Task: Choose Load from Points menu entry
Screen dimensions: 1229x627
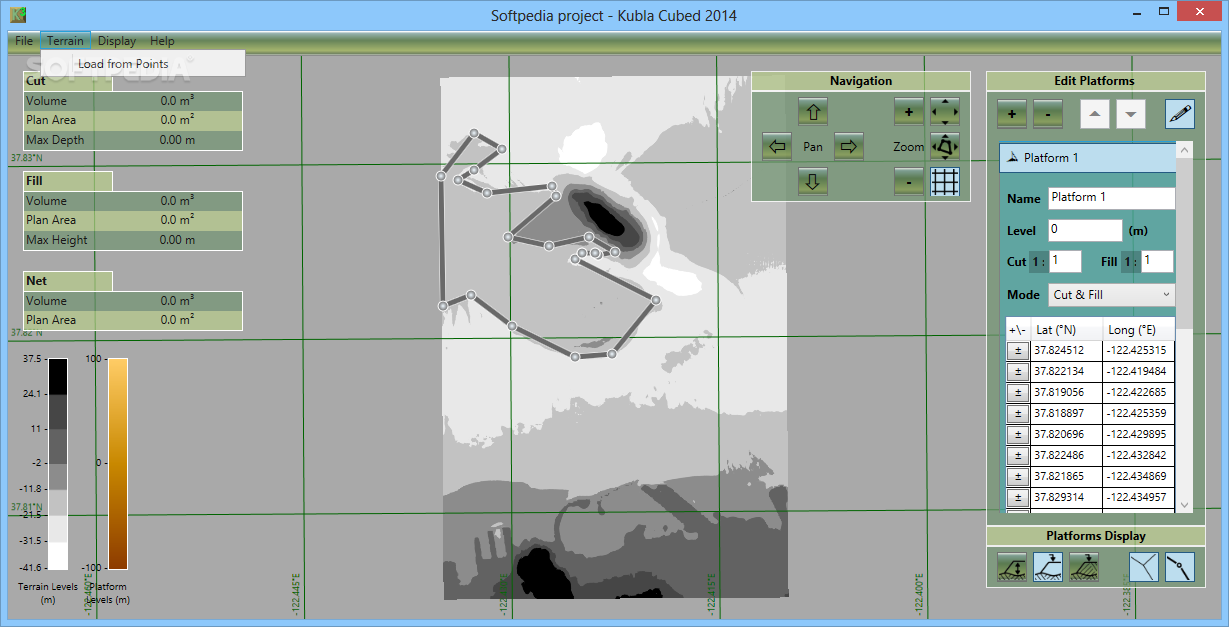Action: coord(143,64)
